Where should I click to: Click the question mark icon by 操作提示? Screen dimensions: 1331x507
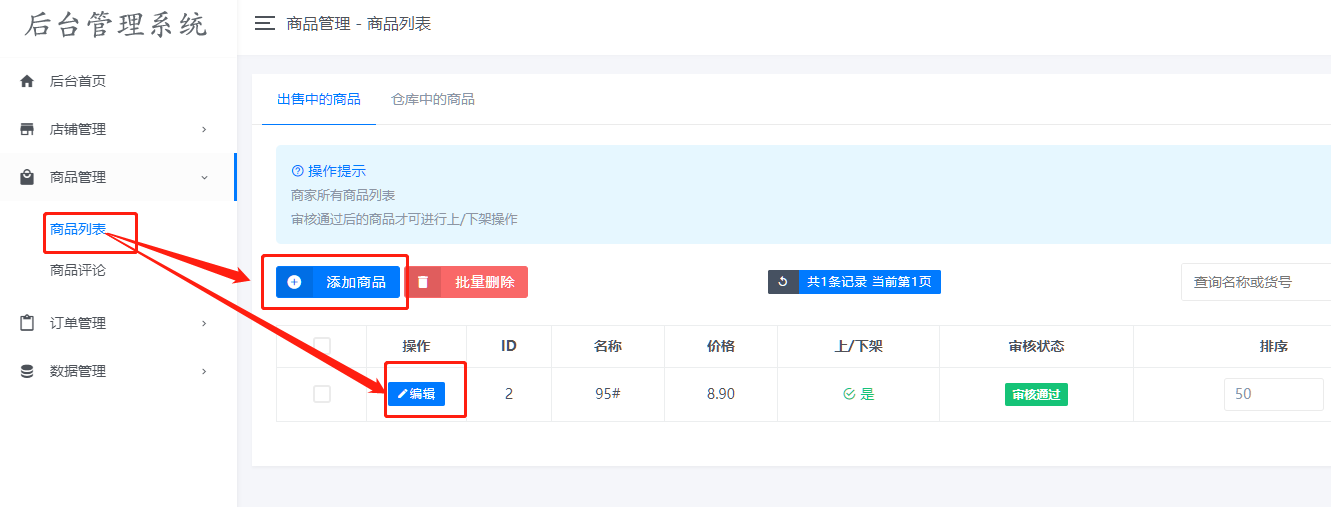coord(297,171)
